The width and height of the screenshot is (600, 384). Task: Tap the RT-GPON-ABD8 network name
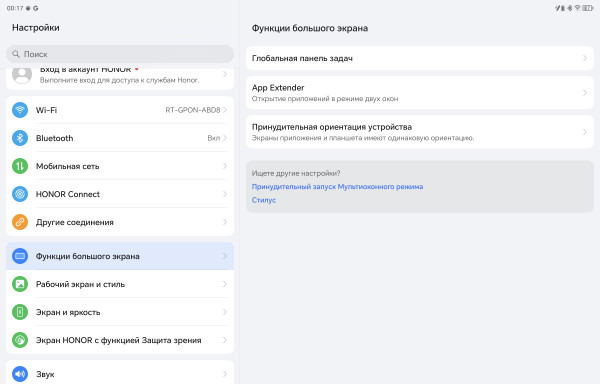(x=192, y=110)
